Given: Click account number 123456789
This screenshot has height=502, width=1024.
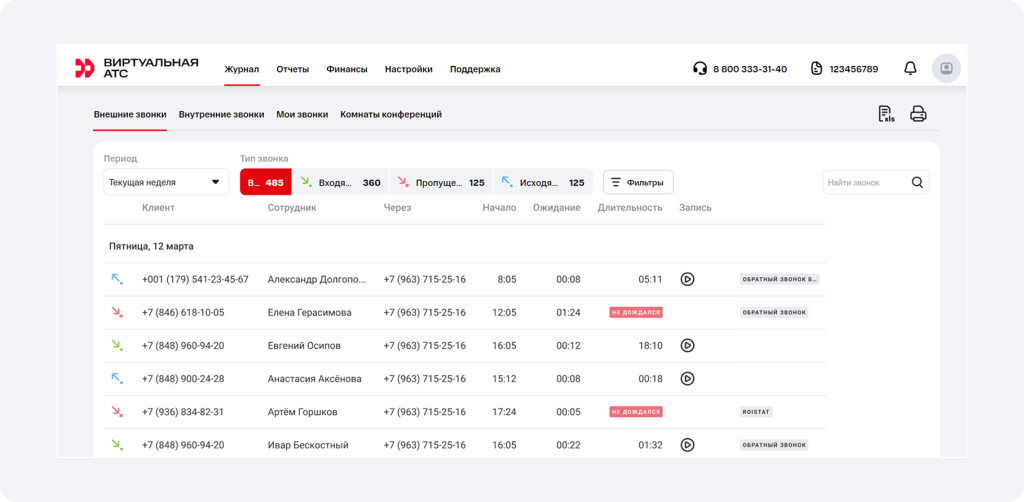Looking at the screenshot, I should [x=854, y=69].
